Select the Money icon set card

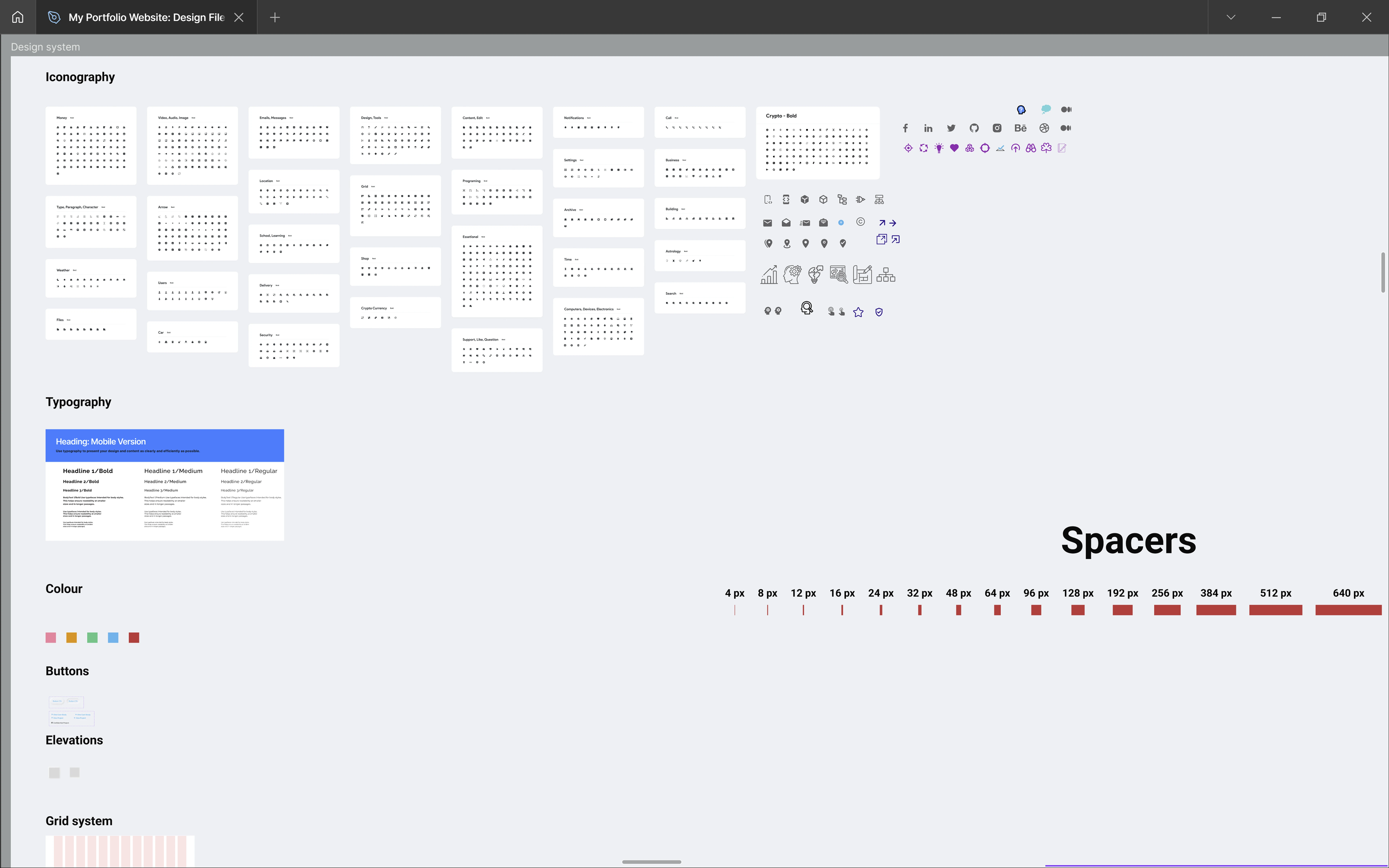tap(91, 146)
